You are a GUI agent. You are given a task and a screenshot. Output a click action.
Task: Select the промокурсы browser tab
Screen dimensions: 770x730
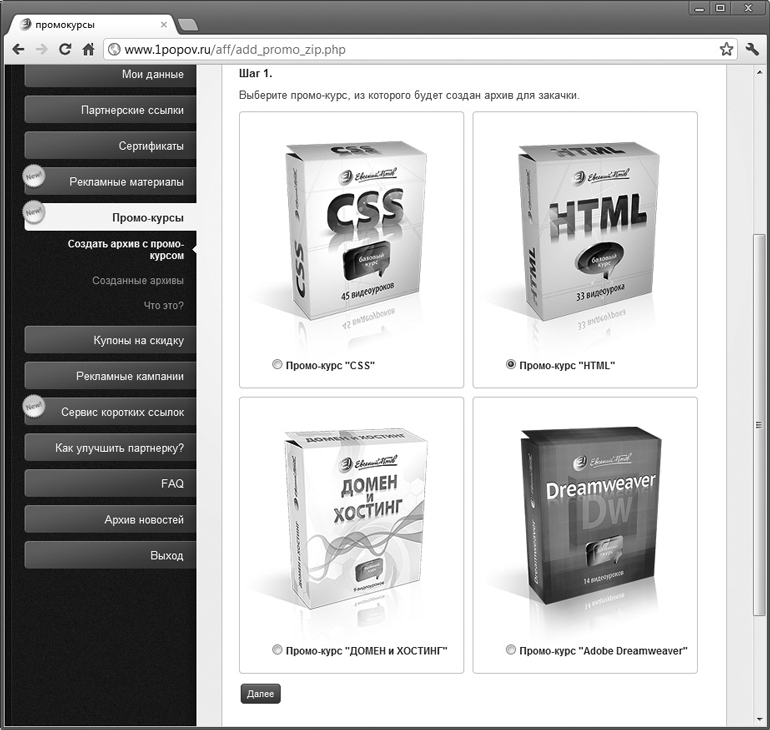click(91, 25)
